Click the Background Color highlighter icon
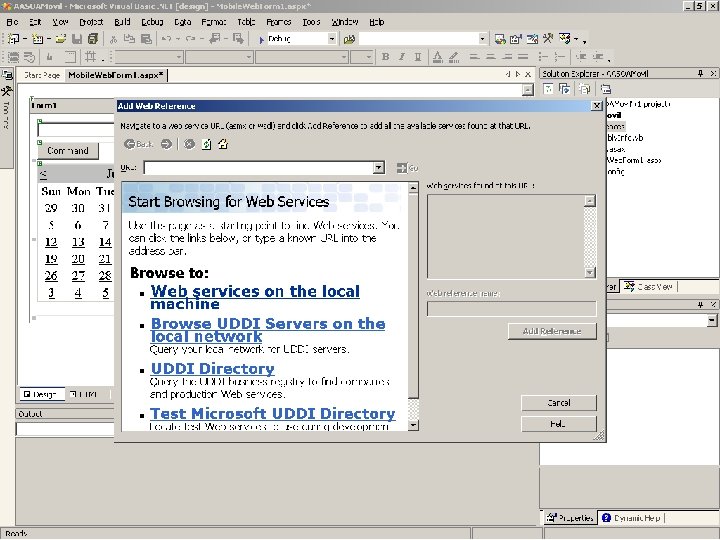 [x=454, y=57]
